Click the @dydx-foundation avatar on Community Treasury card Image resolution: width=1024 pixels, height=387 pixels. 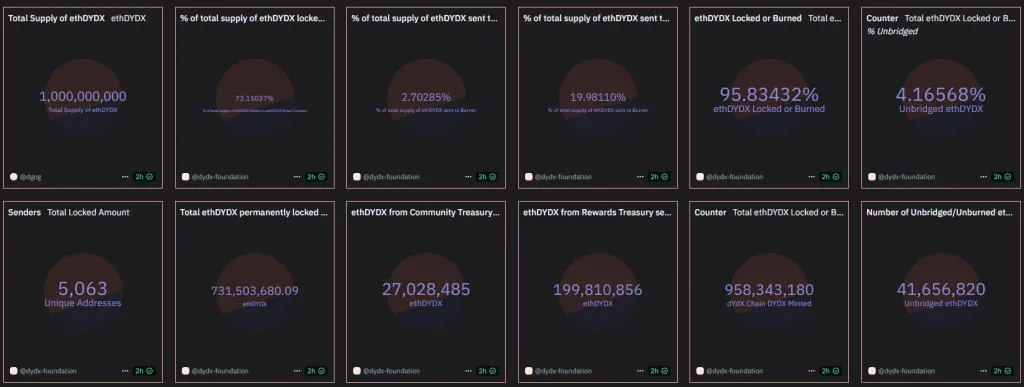coord(357,371)
